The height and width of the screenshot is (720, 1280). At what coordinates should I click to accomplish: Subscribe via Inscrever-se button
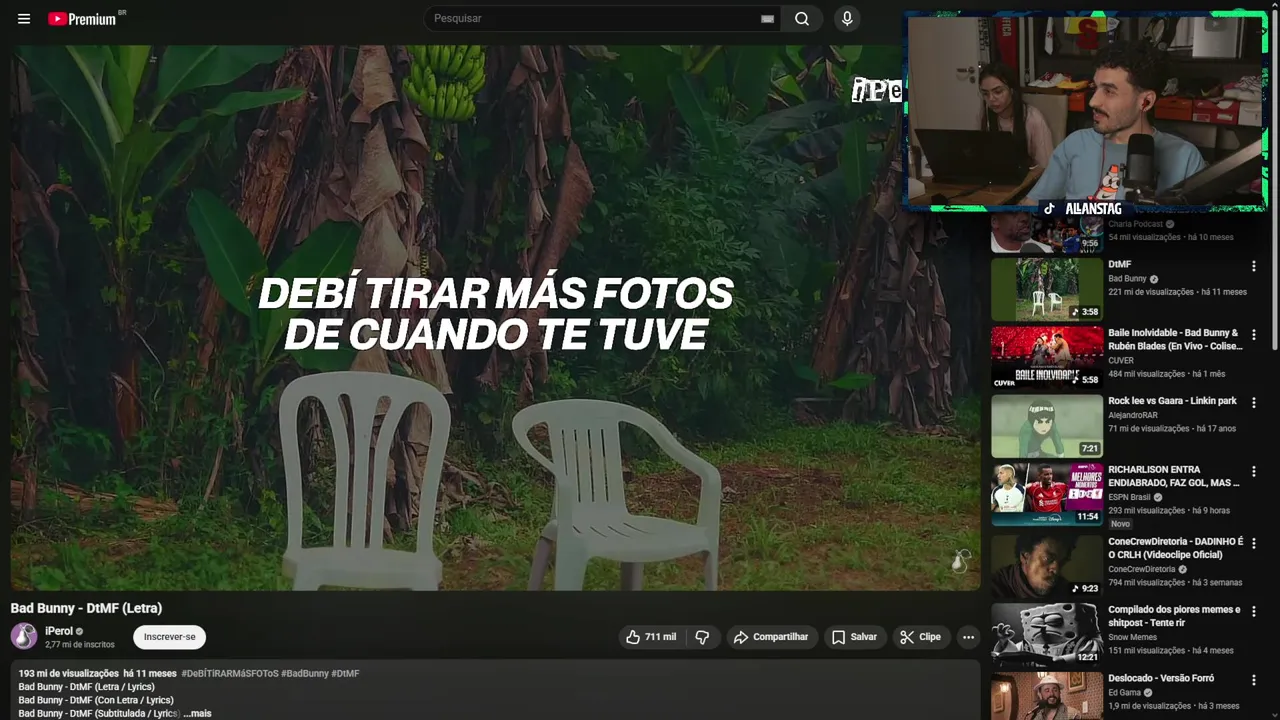click(x=169, y=637)
